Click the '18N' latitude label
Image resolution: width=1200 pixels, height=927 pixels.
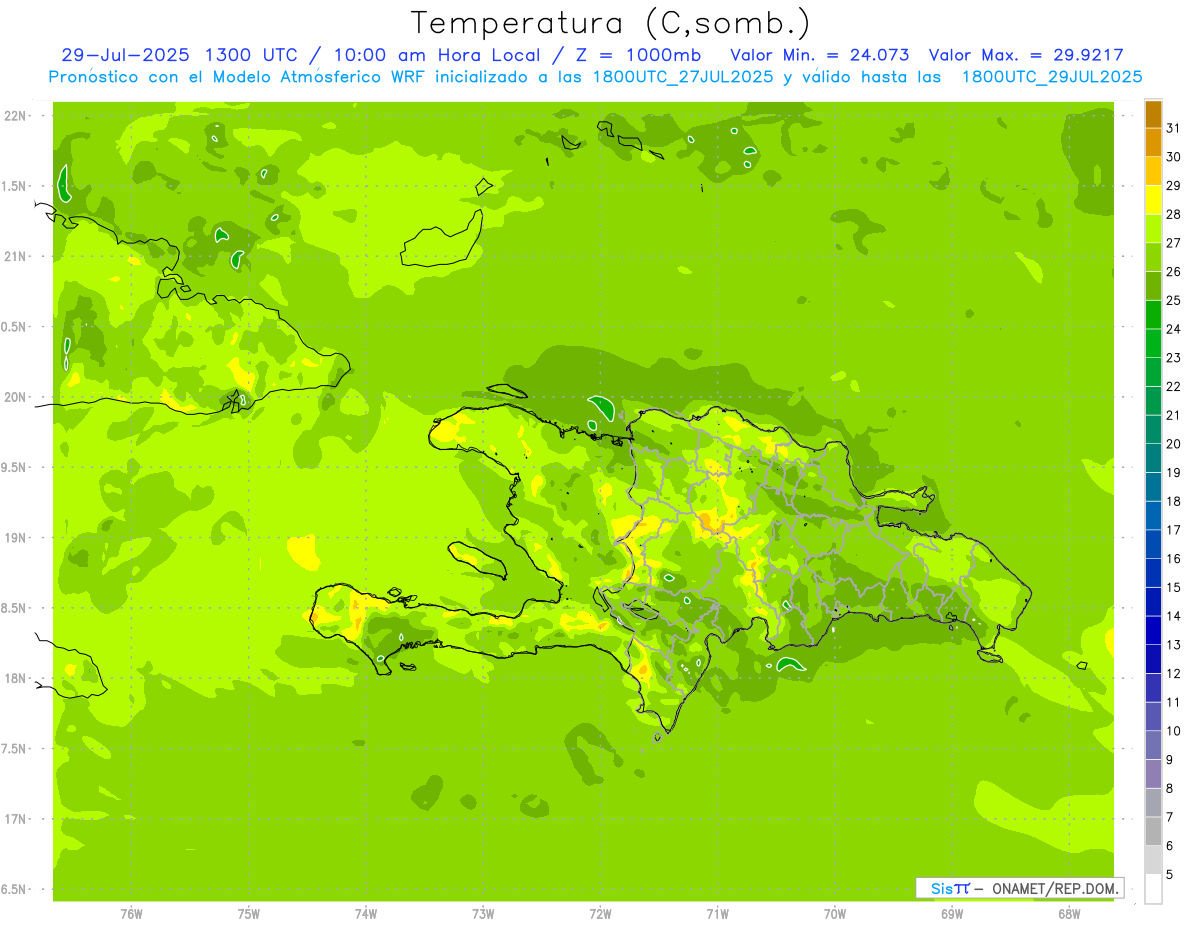[16, 678]
